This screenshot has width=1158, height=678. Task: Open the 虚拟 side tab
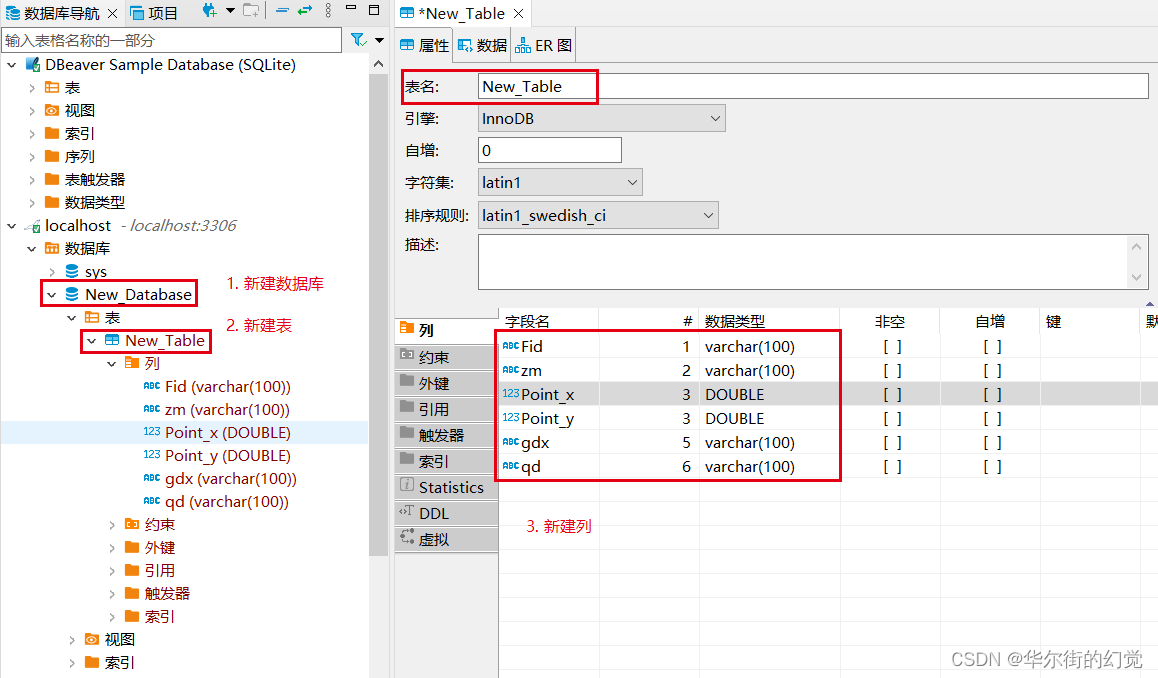click(447, 539)
